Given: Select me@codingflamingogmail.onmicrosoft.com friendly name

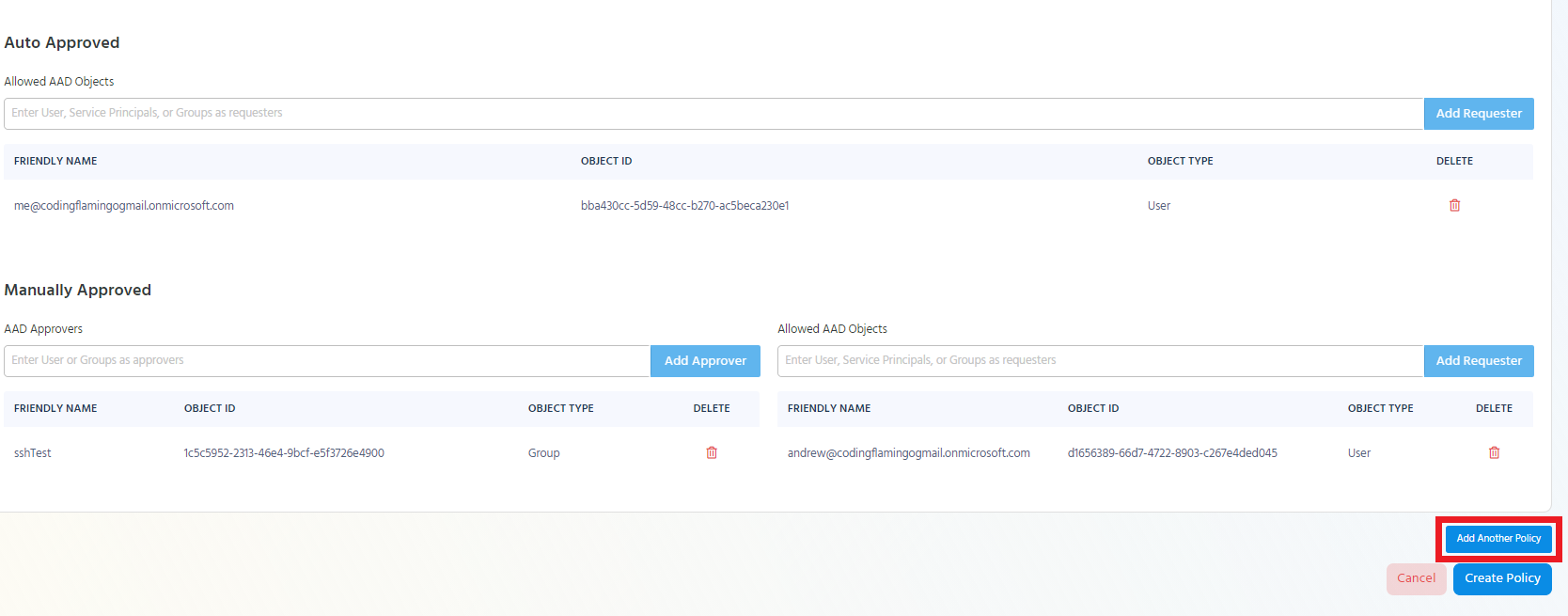Looking at the screenshot, I should click(124, 206).
